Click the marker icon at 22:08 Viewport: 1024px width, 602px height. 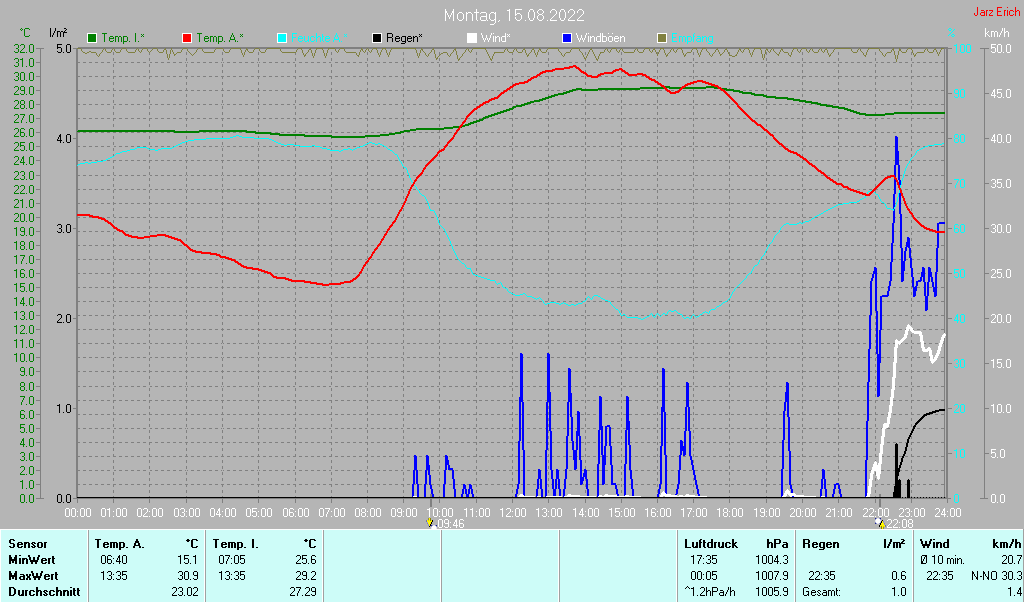pos(880,522)
